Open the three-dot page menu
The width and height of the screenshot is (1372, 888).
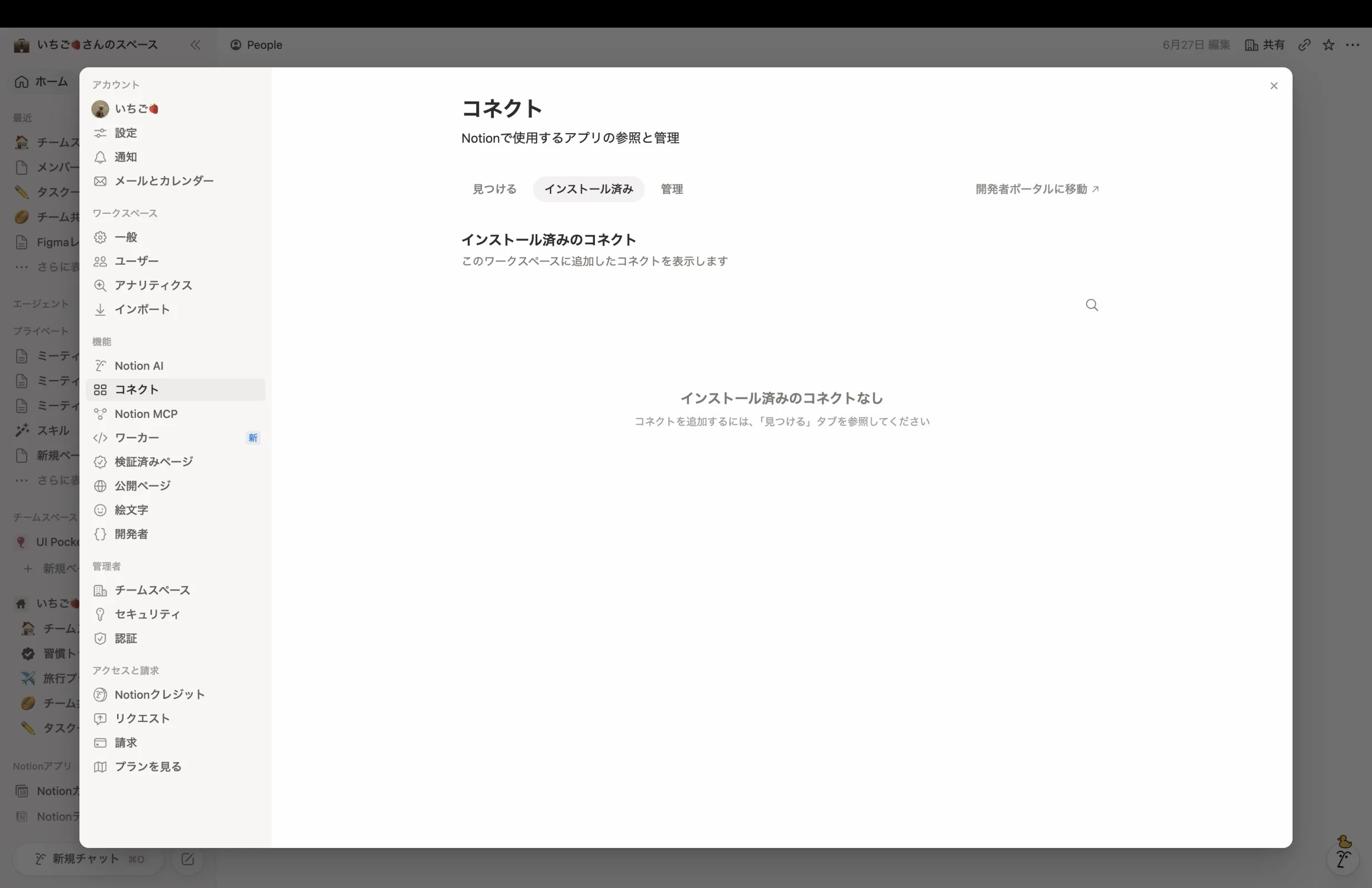pyautogui.click(x=1353, y=45)
